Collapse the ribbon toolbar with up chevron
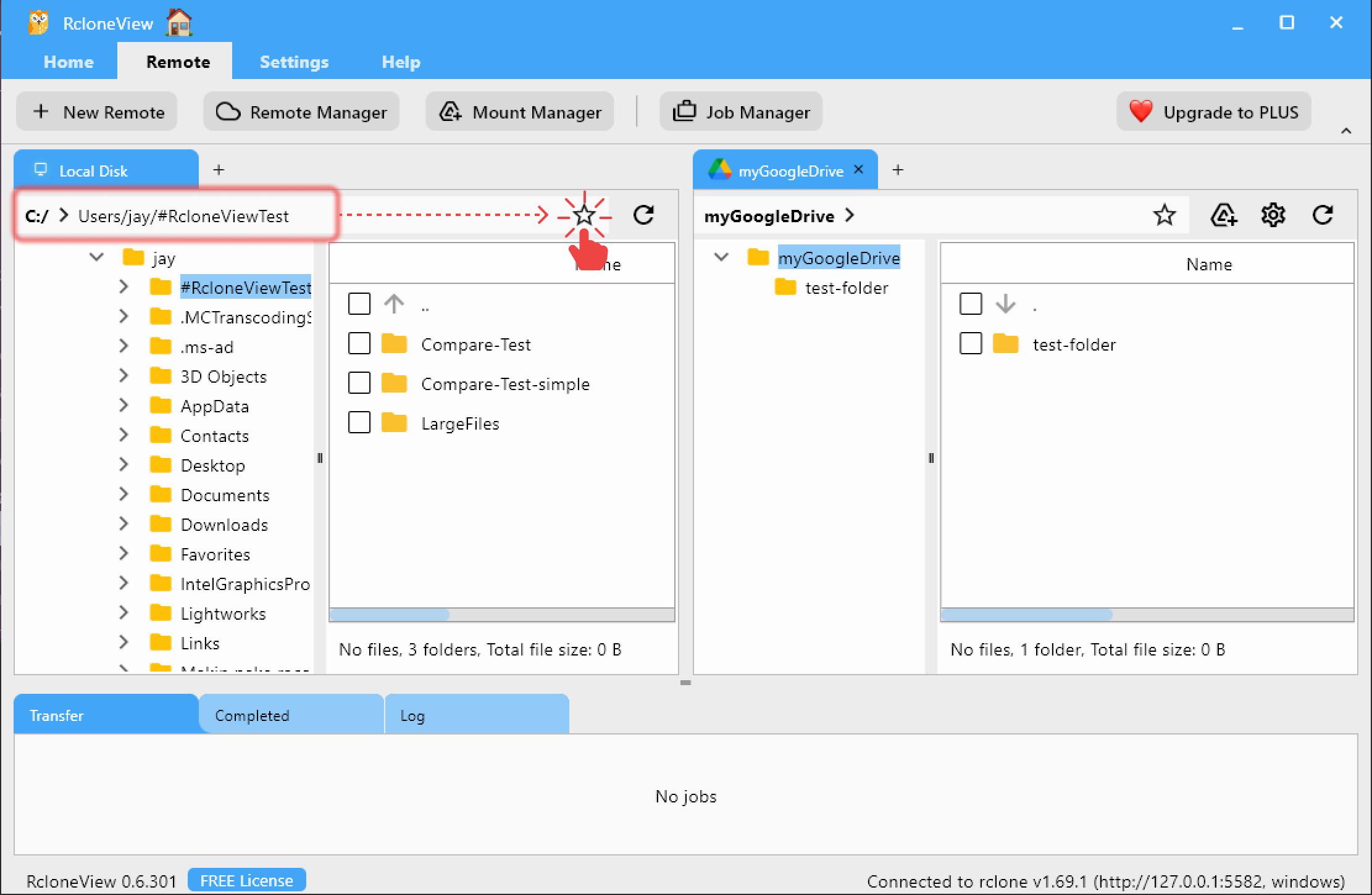1372x895 pixels. (x=1346, y=131)
